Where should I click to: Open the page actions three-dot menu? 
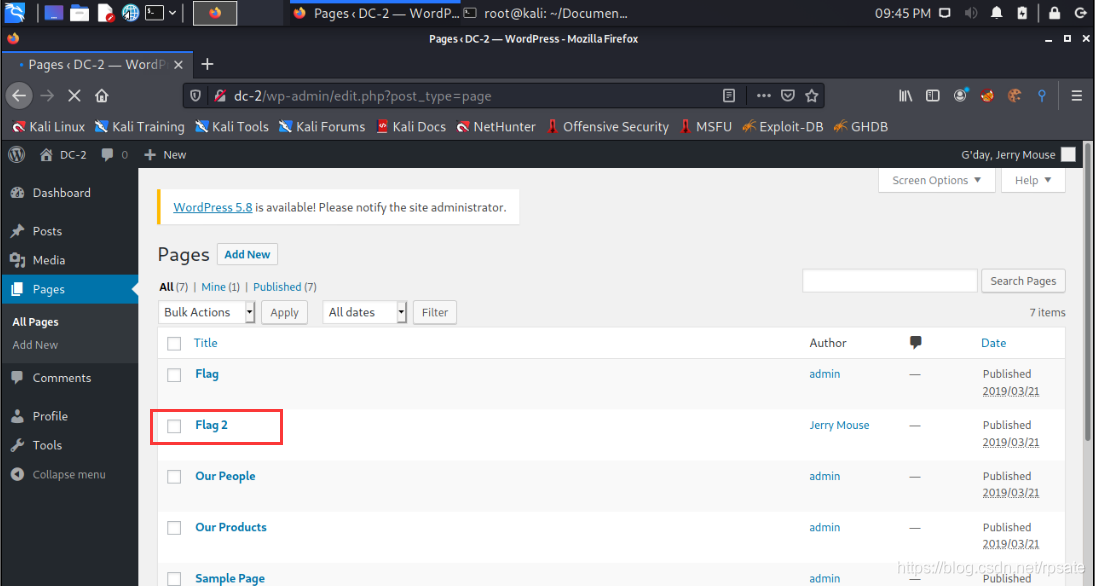pos(764,96)
